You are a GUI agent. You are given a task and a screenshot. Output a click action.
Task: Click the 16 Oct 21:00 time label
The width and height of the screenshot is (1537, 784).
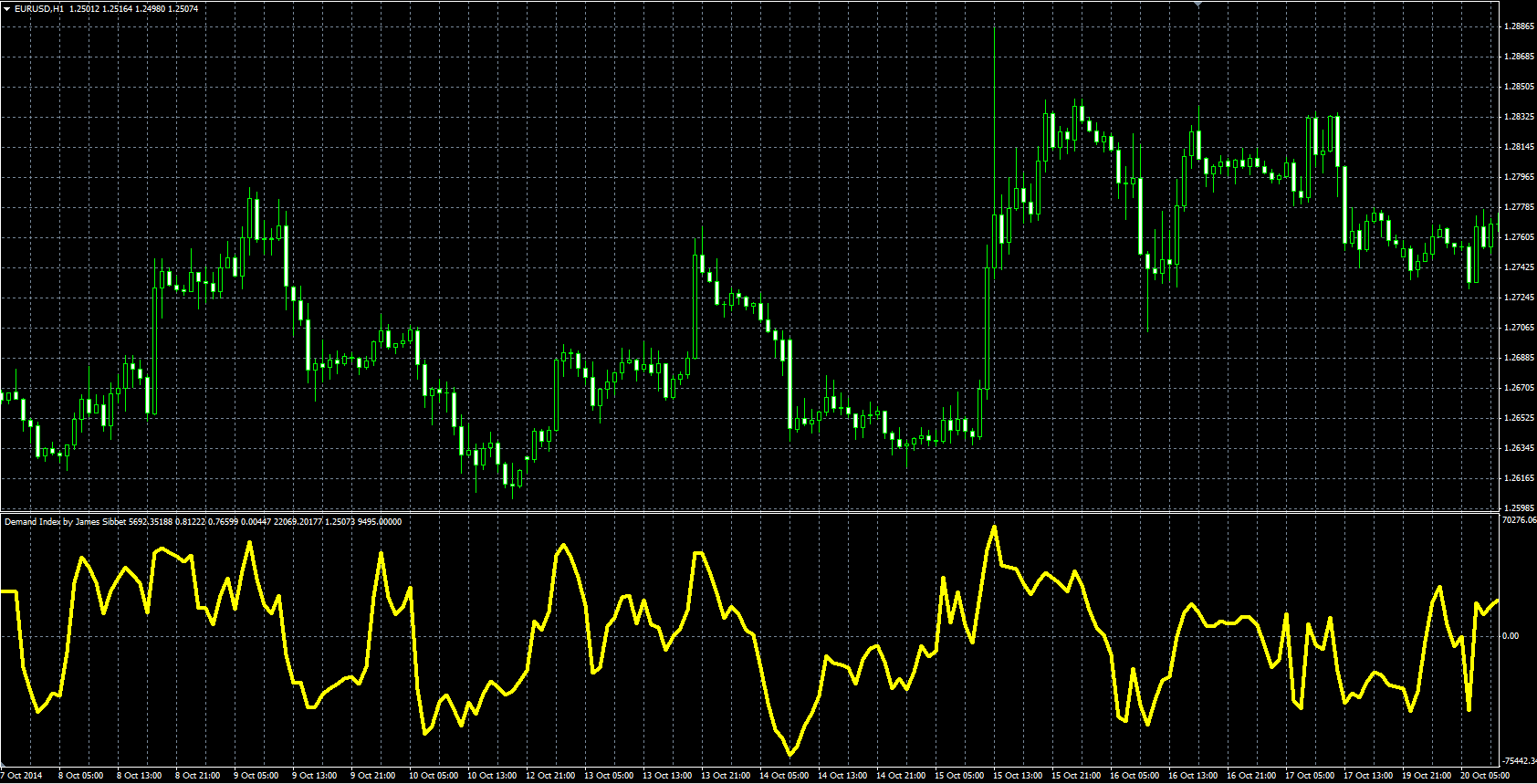(1251, 776)
